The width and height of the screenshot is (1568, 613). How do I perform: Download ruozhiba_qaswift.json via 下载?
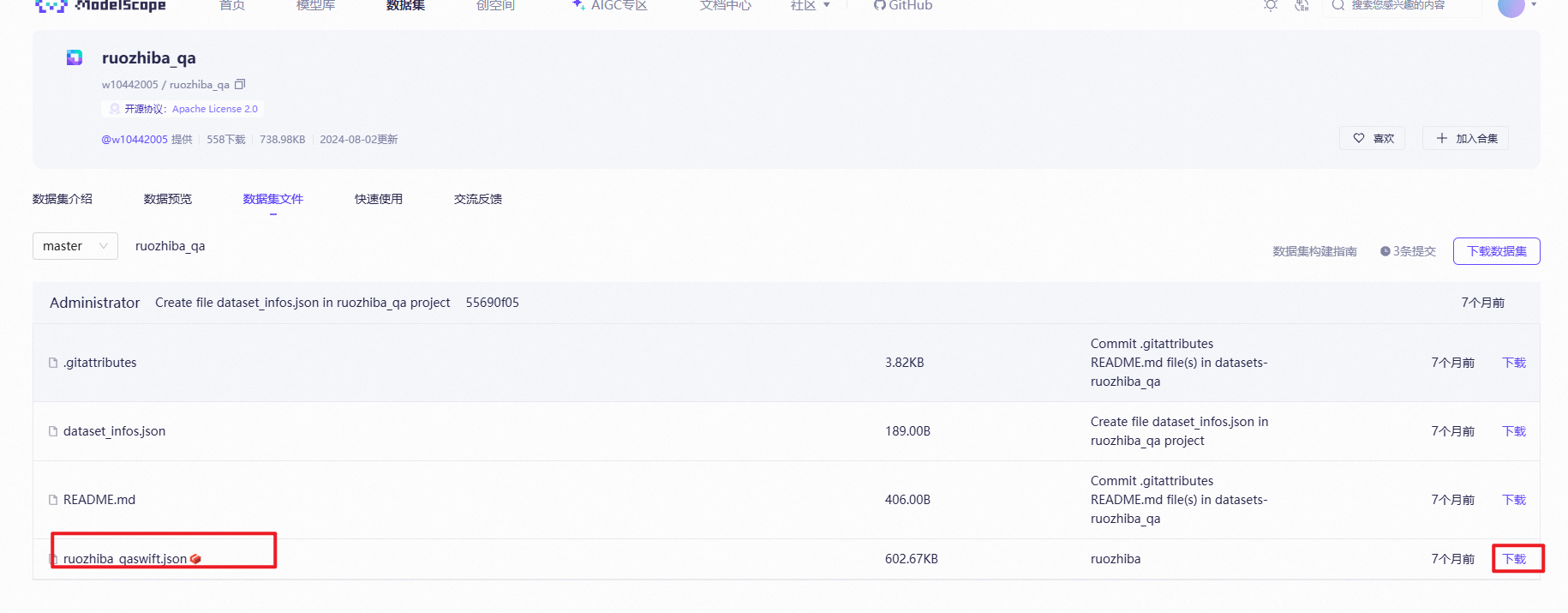pyautogui.click(x=1514, y=559)
